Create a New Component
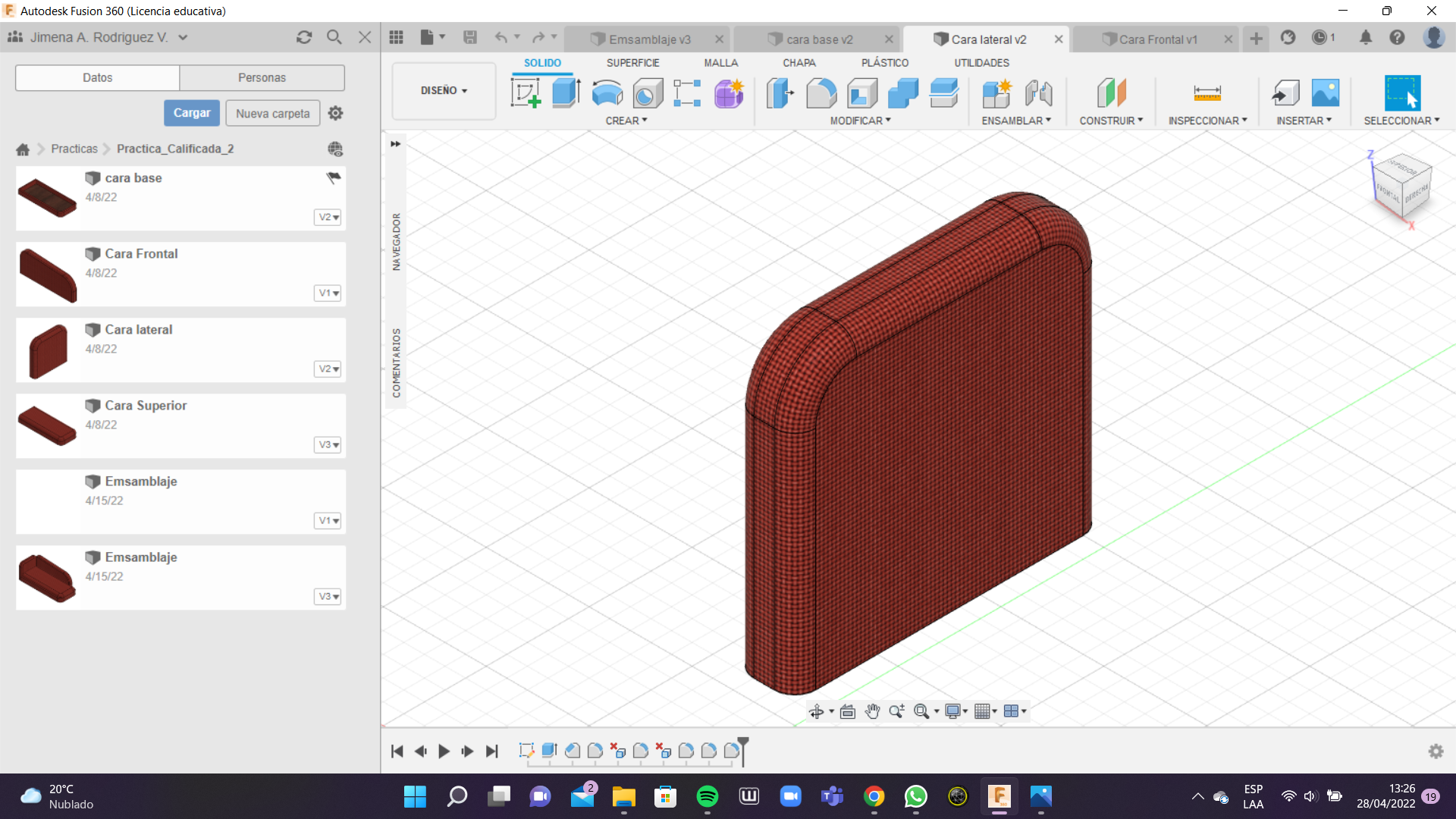 pyautogui.click(x=997, y=93)
